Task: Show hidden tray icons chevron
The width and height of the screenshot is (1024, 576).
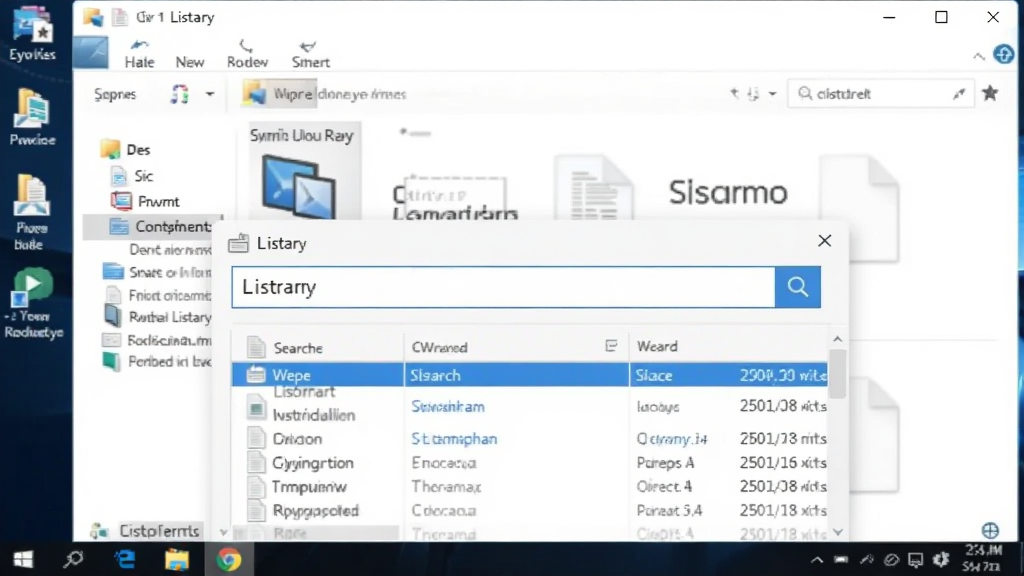Action: click(816, 560)
